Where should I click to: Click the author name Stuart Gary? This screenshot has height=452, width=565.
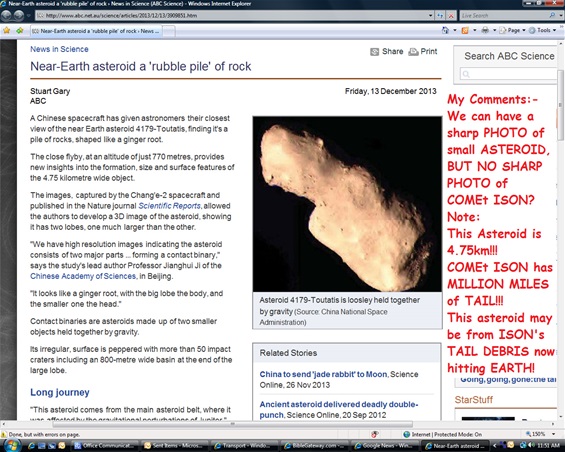[50, 91]
